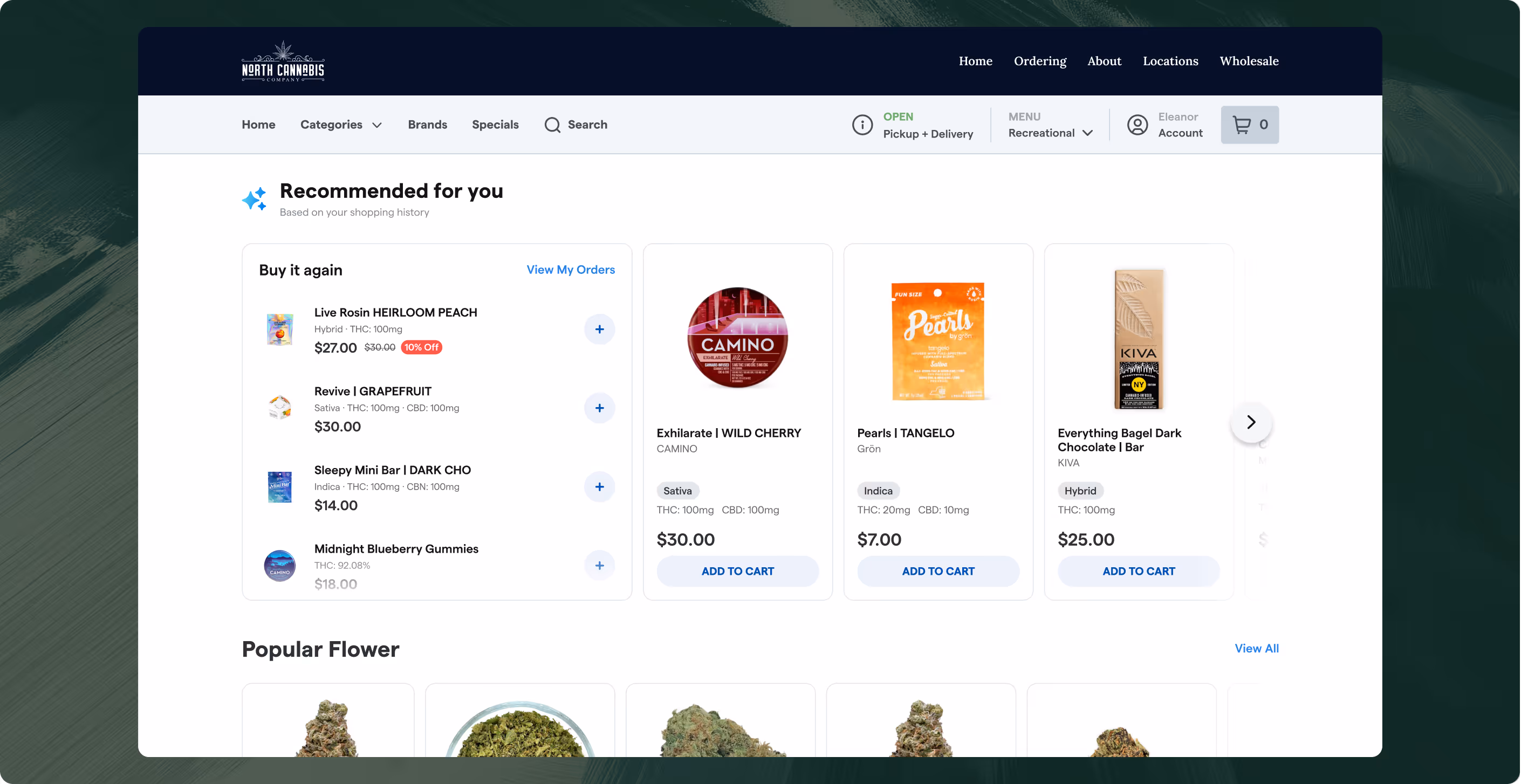Viewport: 1521px width, 784px height.
Task: Open the shopping cart icon
Action: coord(1242,125)
